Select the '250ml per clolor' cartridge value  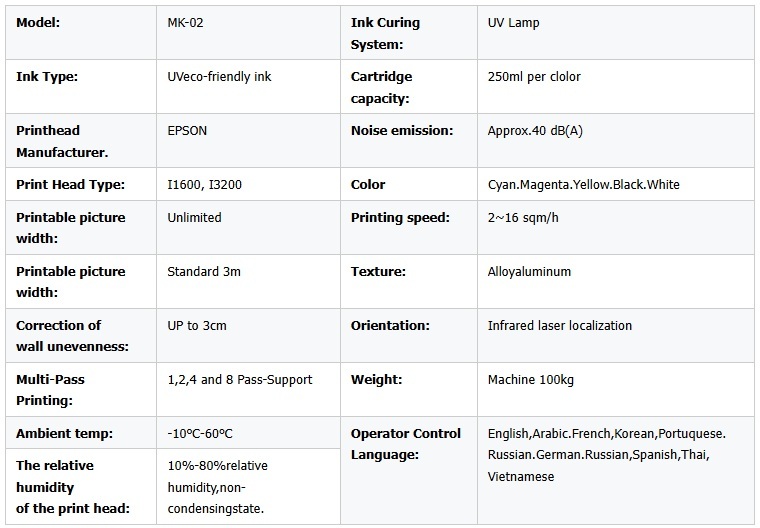tap(534, 76)
